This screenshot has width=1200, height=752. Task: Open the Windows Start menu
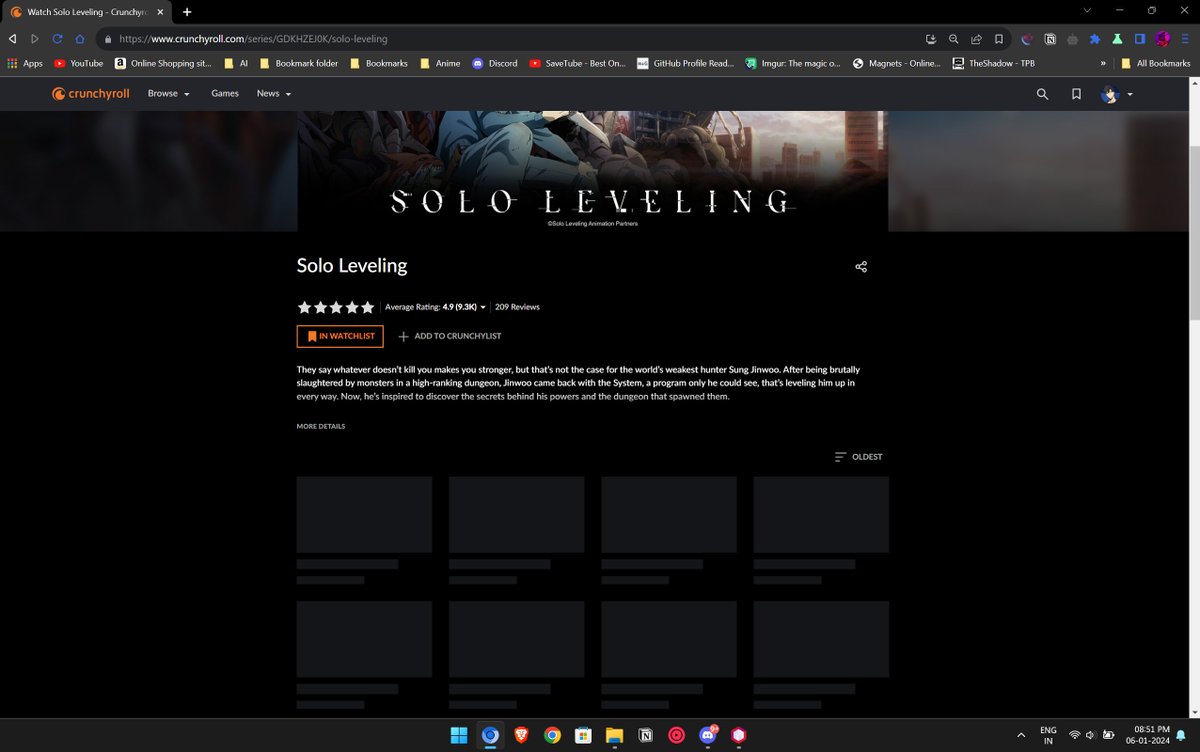(458, 735)
